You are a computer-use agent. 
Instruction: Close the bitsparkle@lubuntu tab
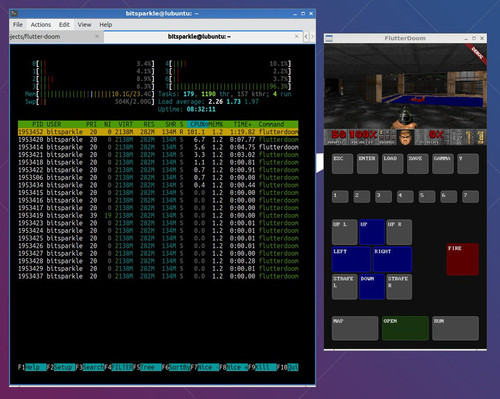(x=296, y=36)
